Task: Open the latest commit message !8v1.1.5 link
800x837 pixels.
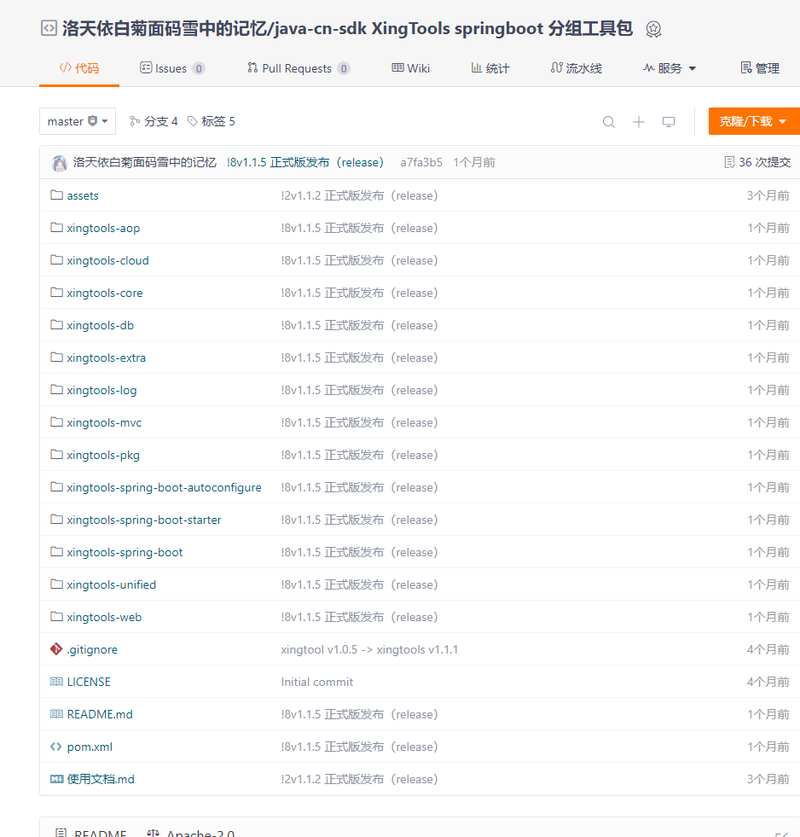Action: [x=305, y=162]
